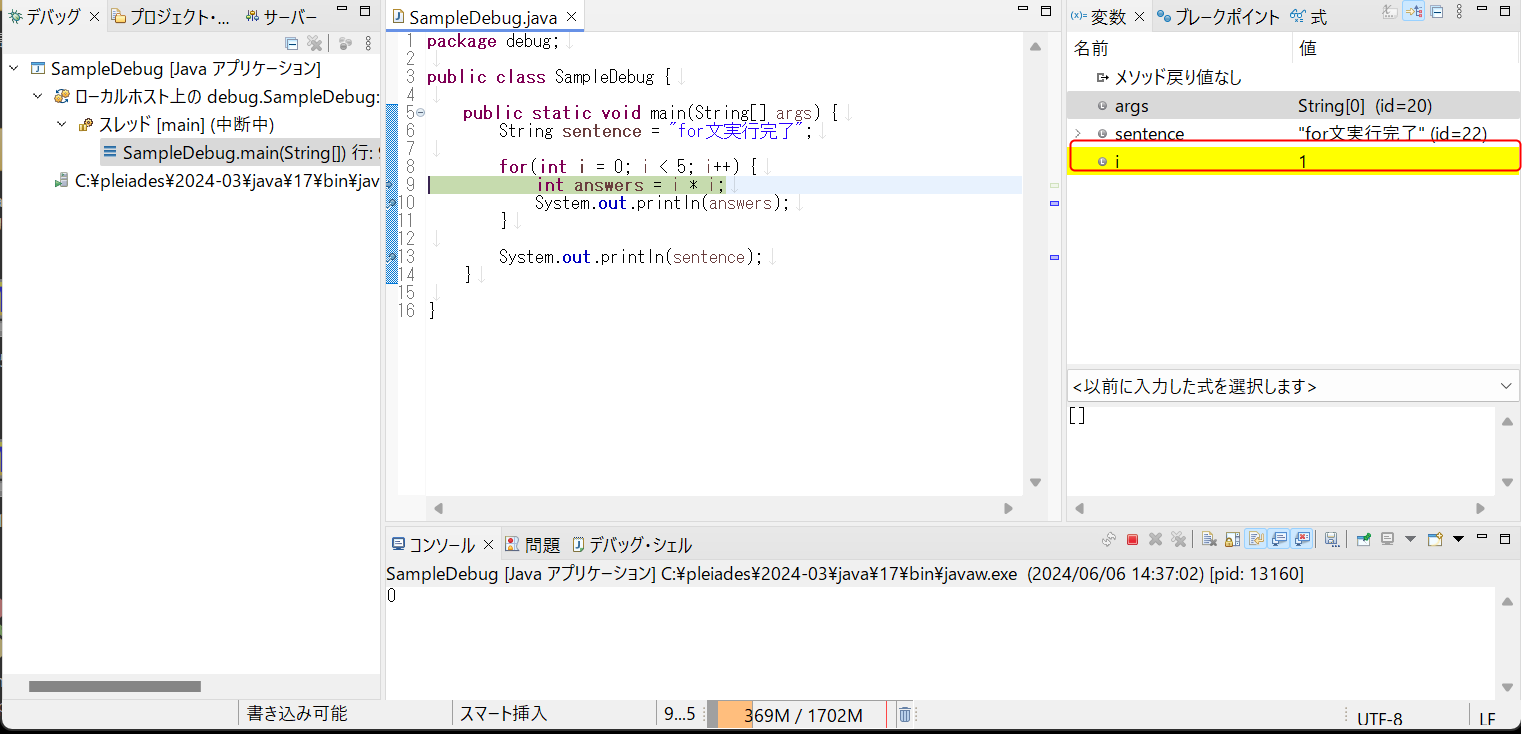Toggle show console on standard output

pos(1279,539)
